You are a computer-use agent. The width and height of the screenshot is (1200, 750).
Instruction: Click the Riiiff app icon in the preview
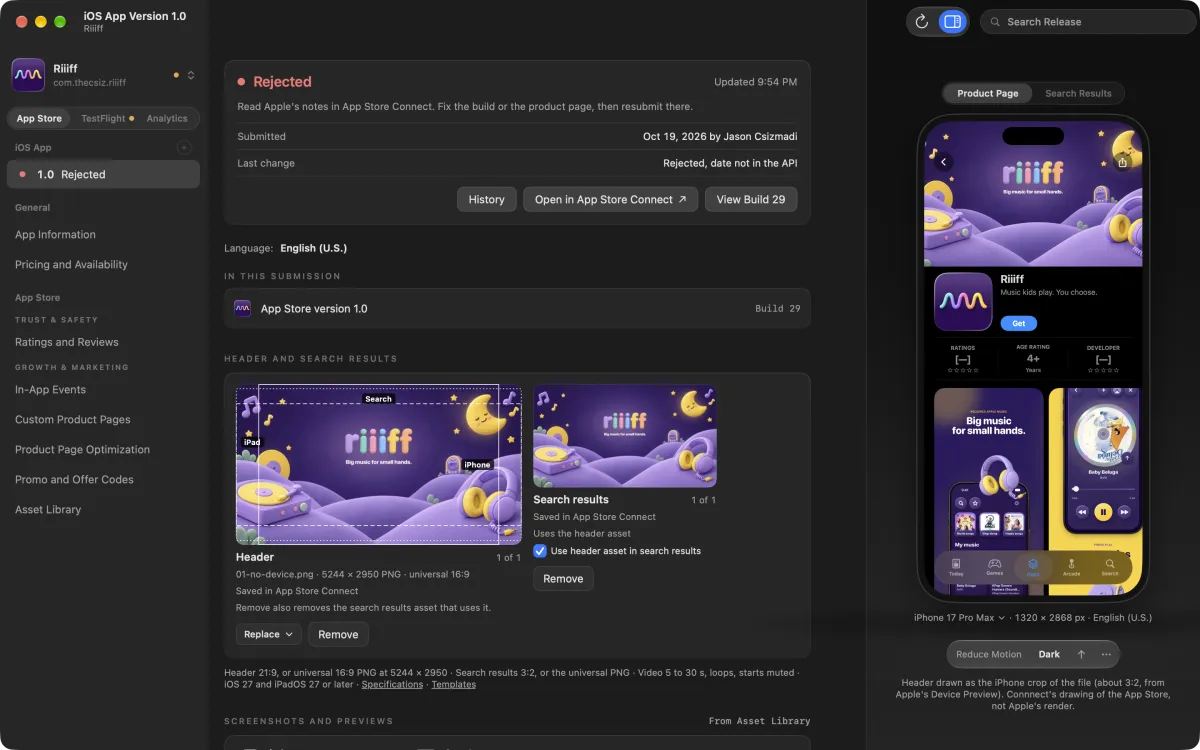click(963, 302)
